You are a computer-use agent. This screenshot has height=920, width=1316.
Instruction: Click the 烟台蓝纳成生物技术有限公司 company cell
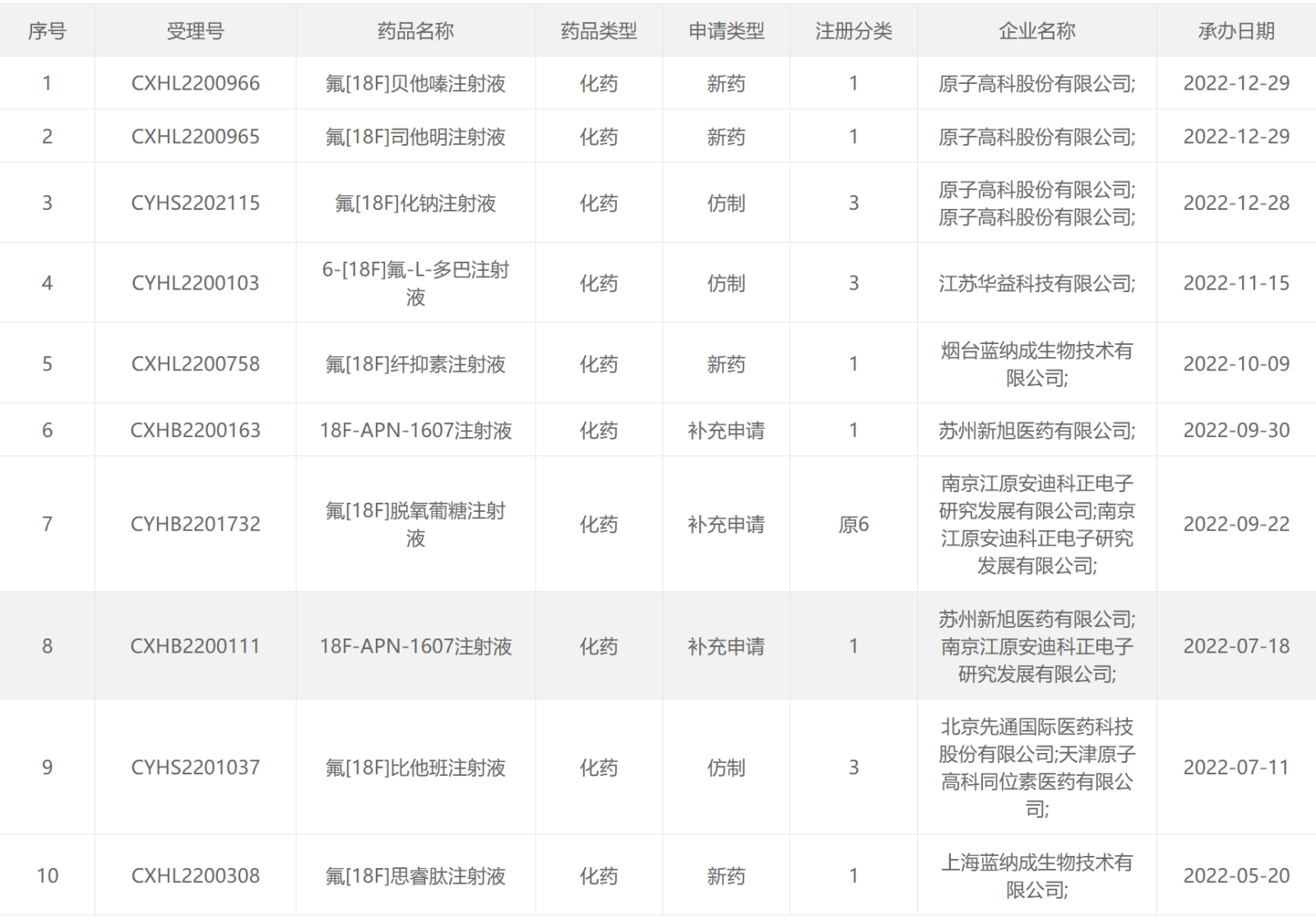1036,365
